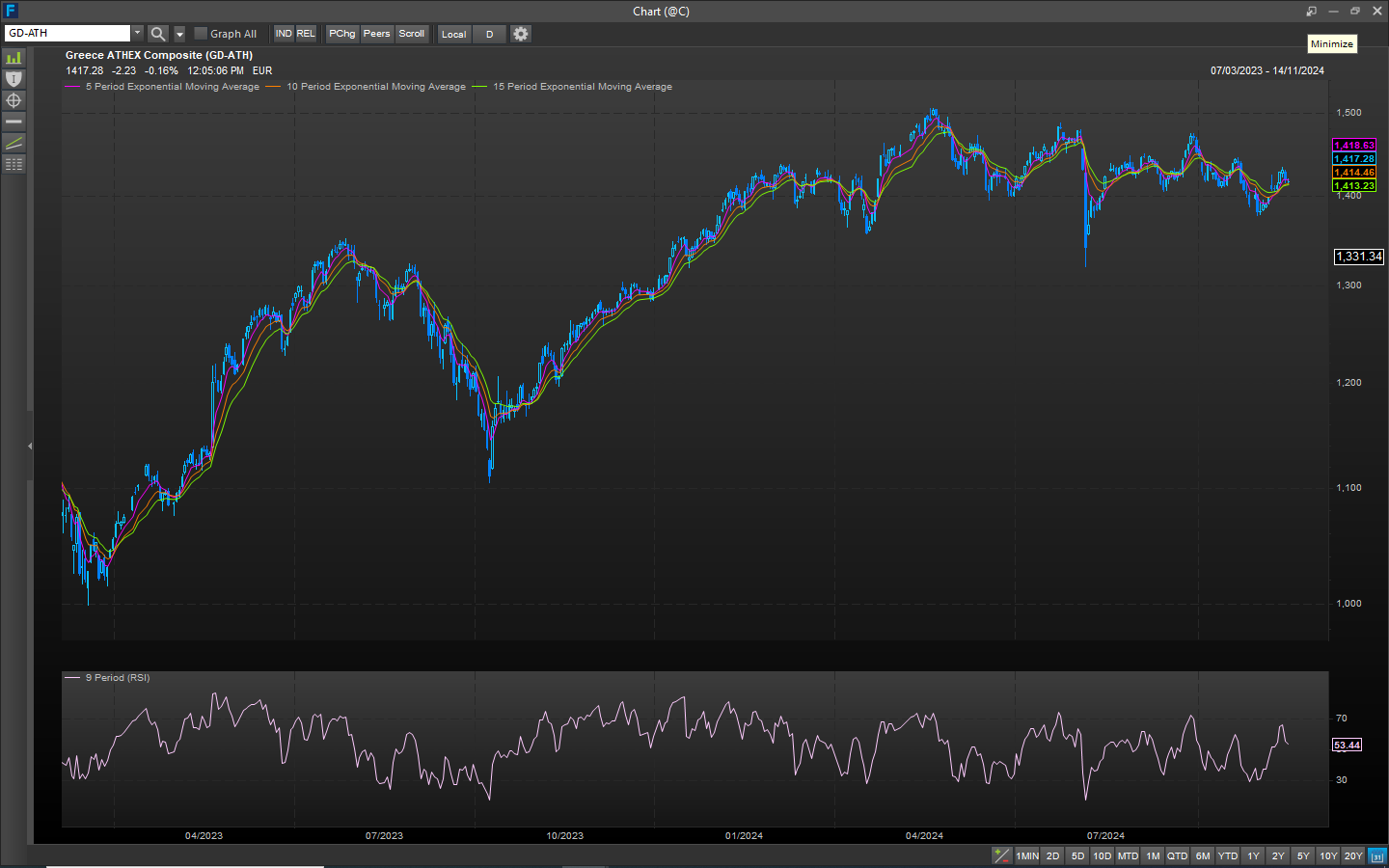
Task: Click the pop-out window icon
Action: pyautogui.click(x=1311, y=12)
